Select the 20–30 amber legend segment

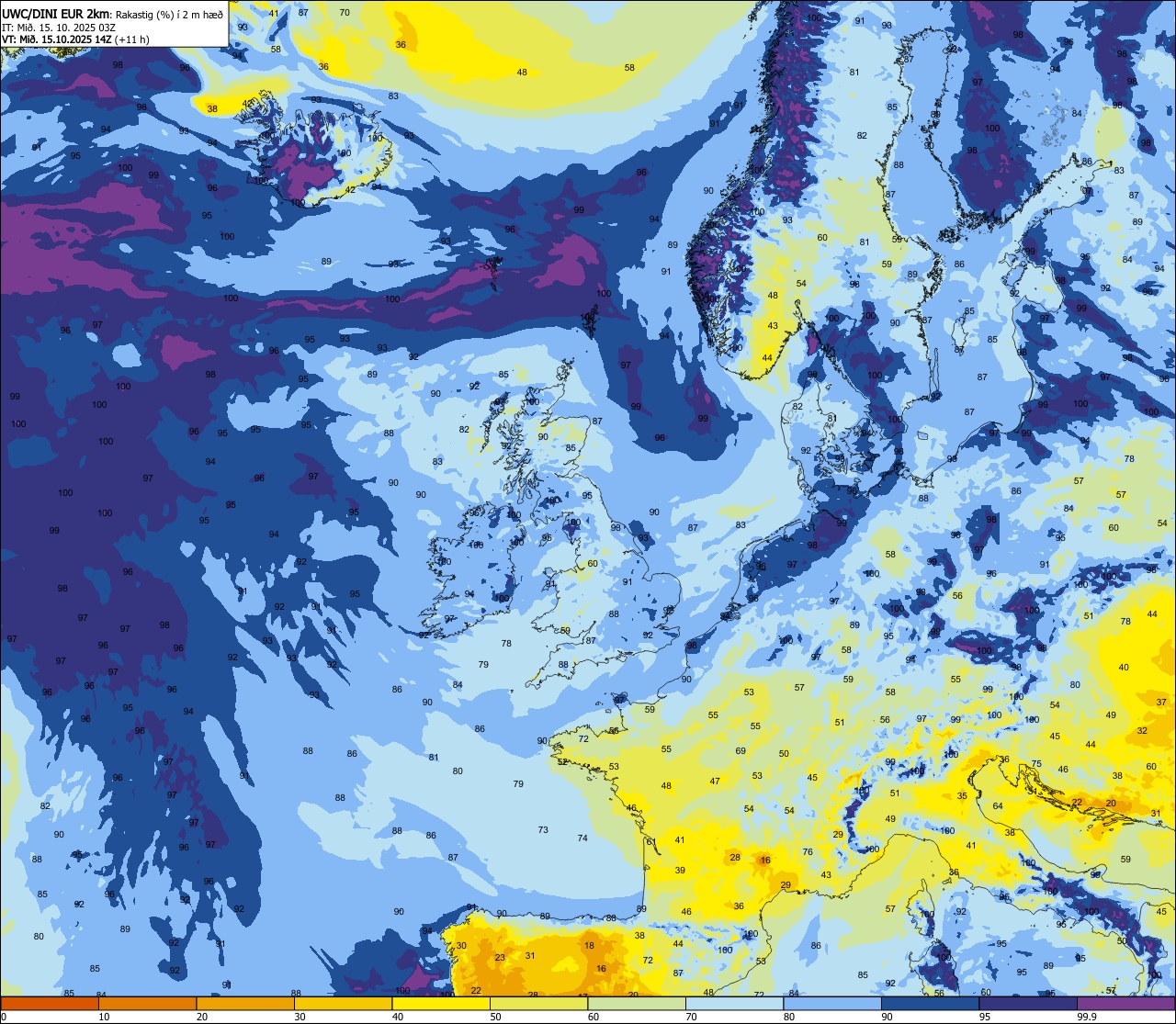(245, 1003)
